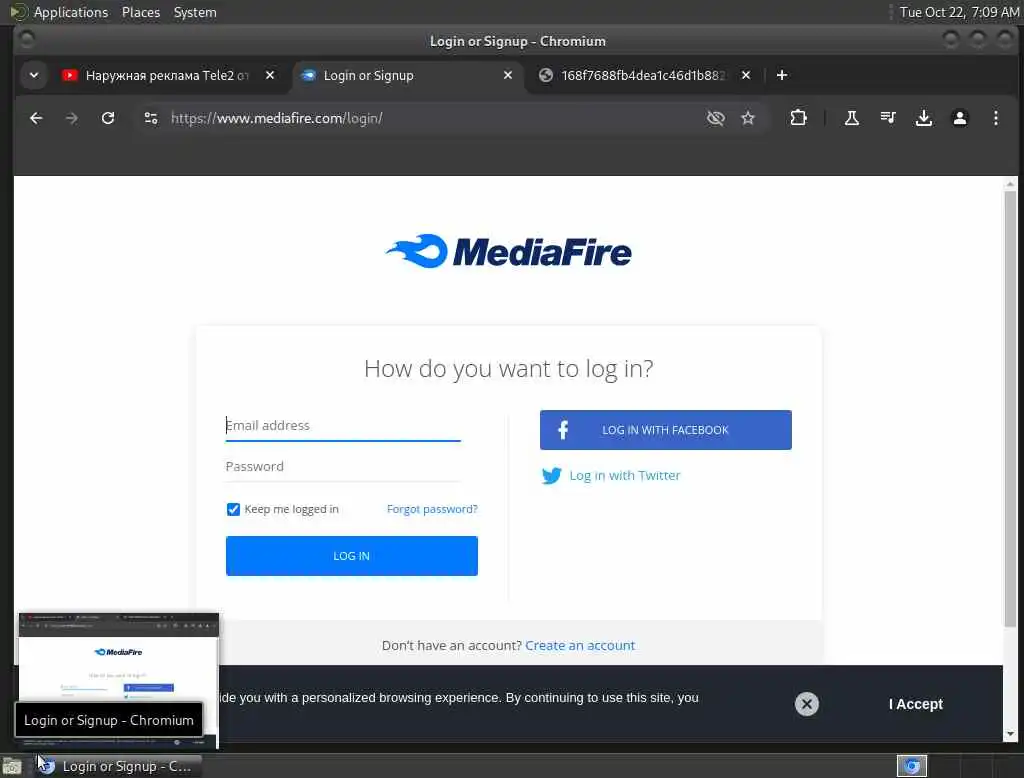
Task: Click the forward navigation arrow
Action: (x=72, y=118)
